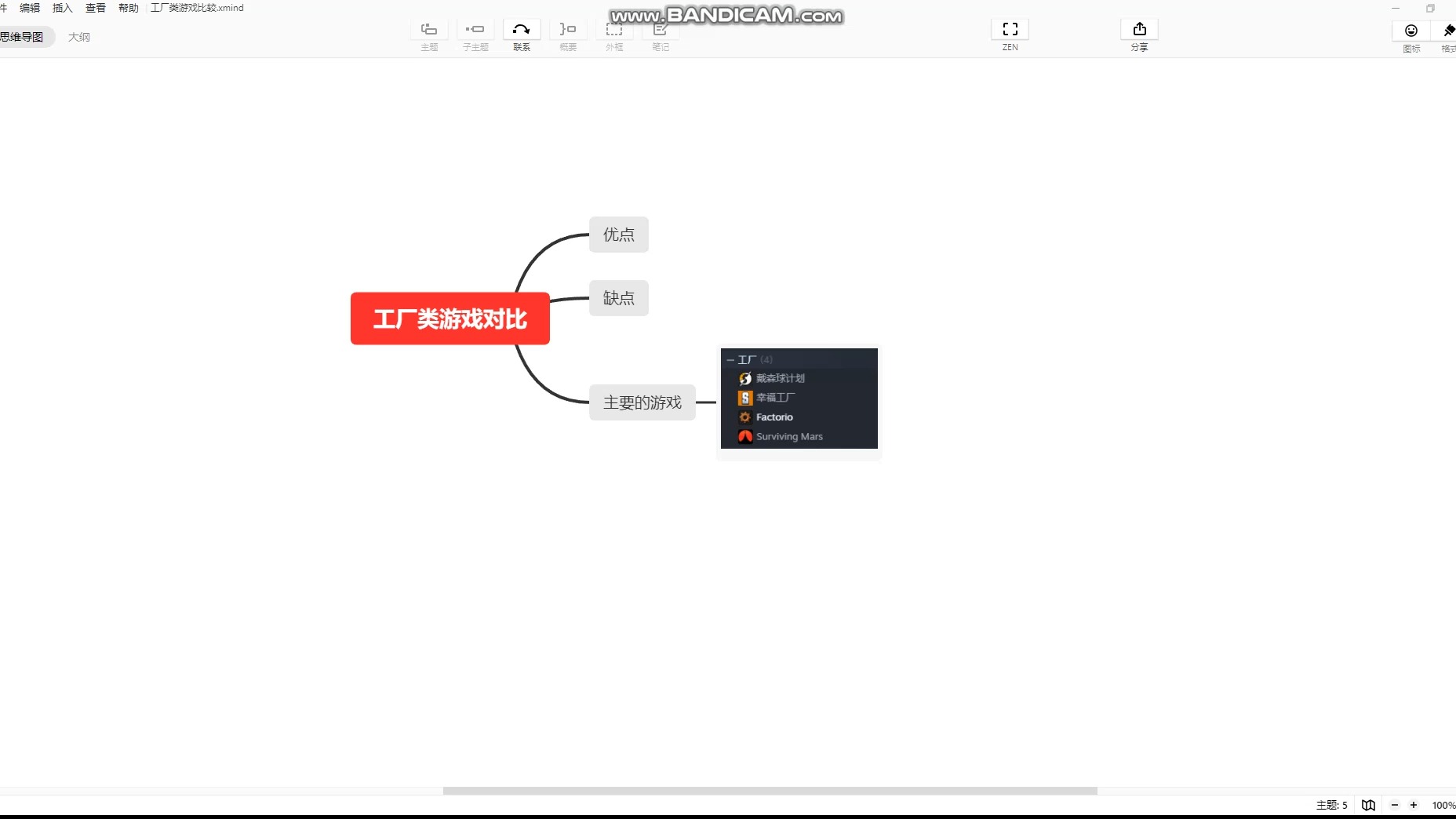
Task: Click the Summary (概要) toolbar icon
Action: [568, 29]
